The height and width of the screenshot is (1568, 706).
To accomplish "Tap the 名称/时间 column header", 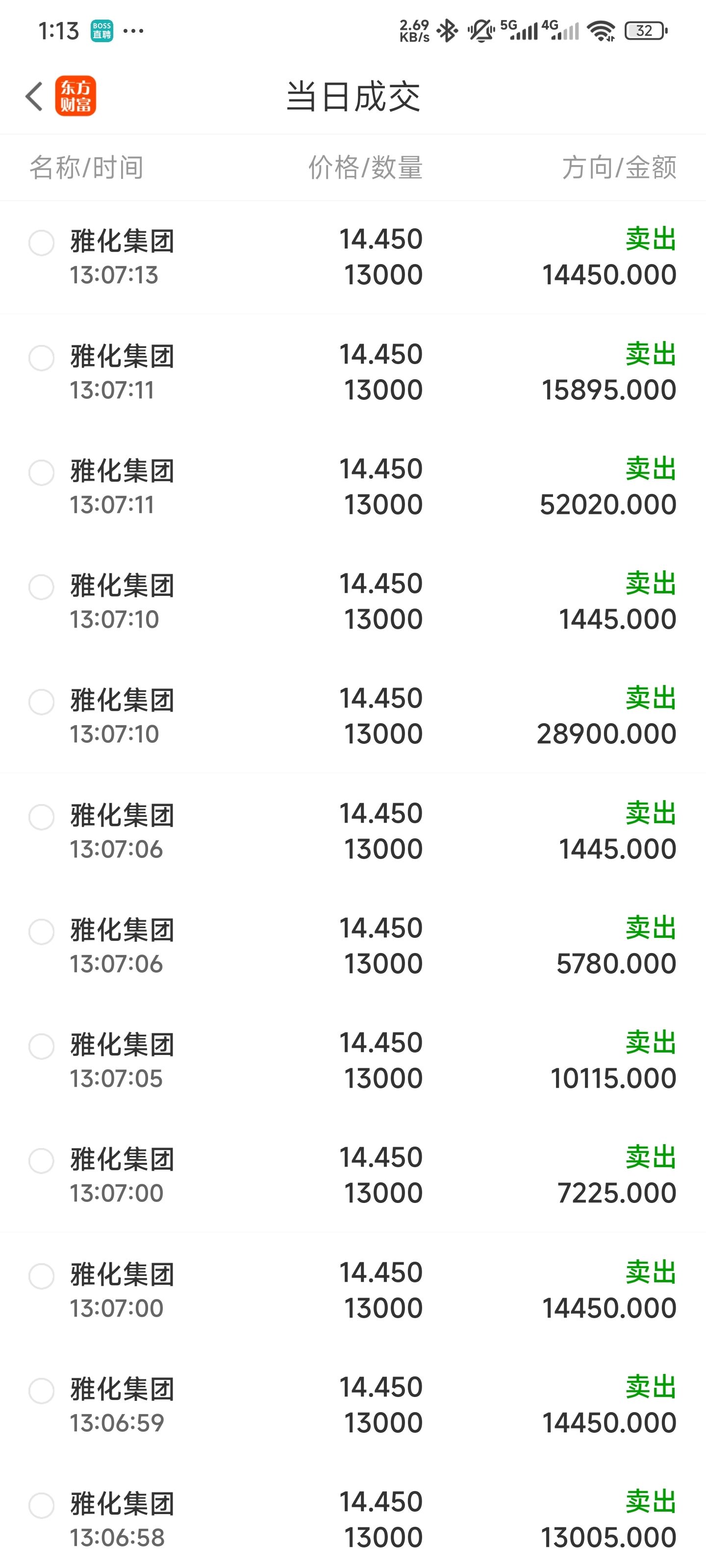I will tap(86, 168).
